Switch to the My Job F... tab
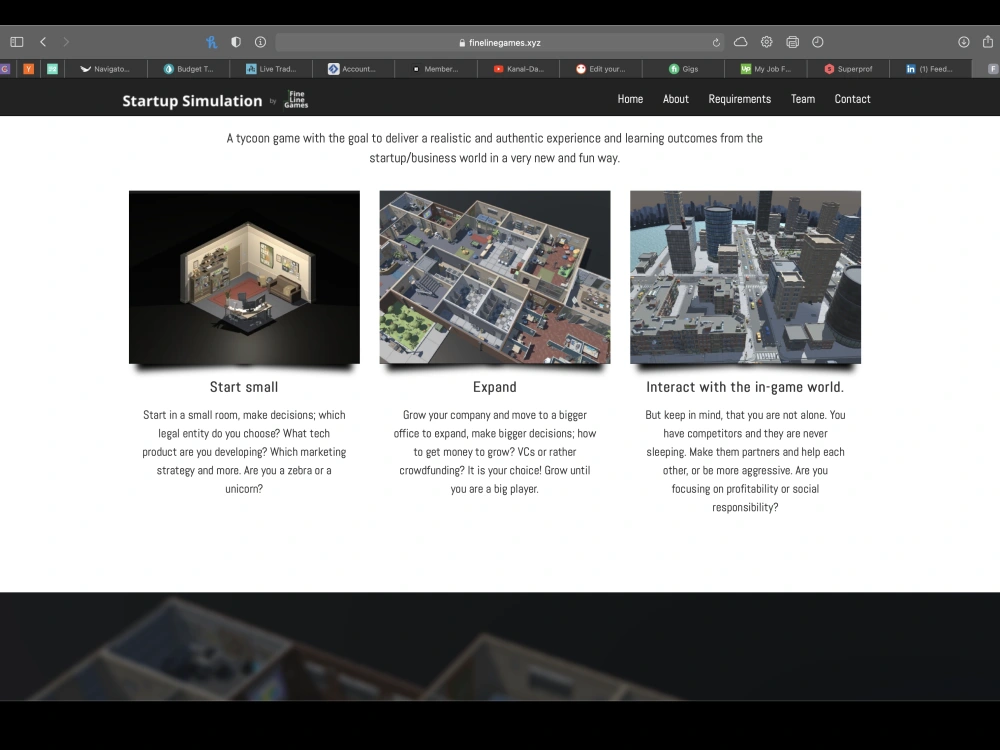The width and height of the screenshot is (1000, 750). click(766, 69)
